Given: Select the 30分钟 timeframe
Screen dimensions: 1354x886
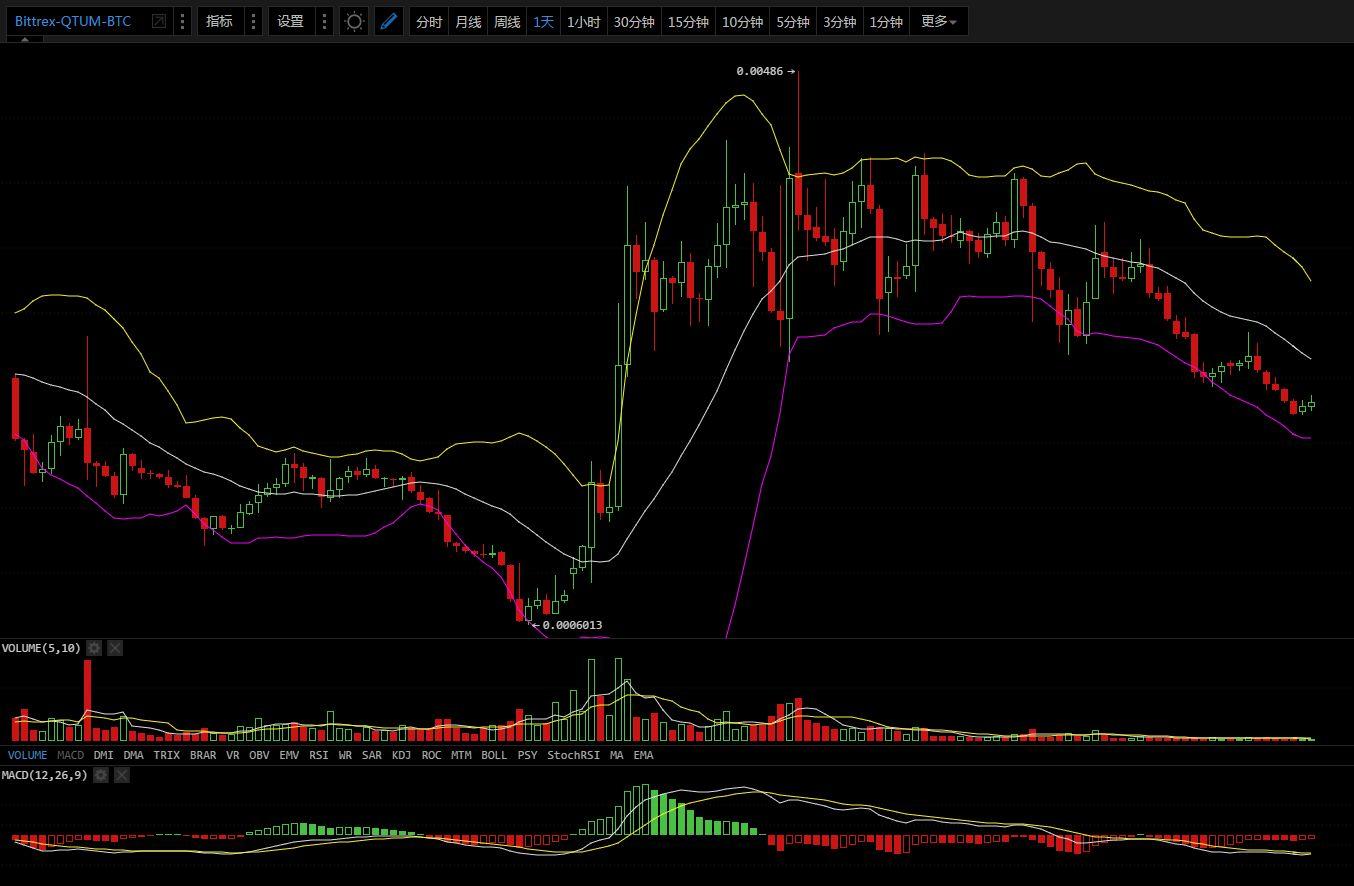Looking at the screenshot, I should click(x=634, y=21).
